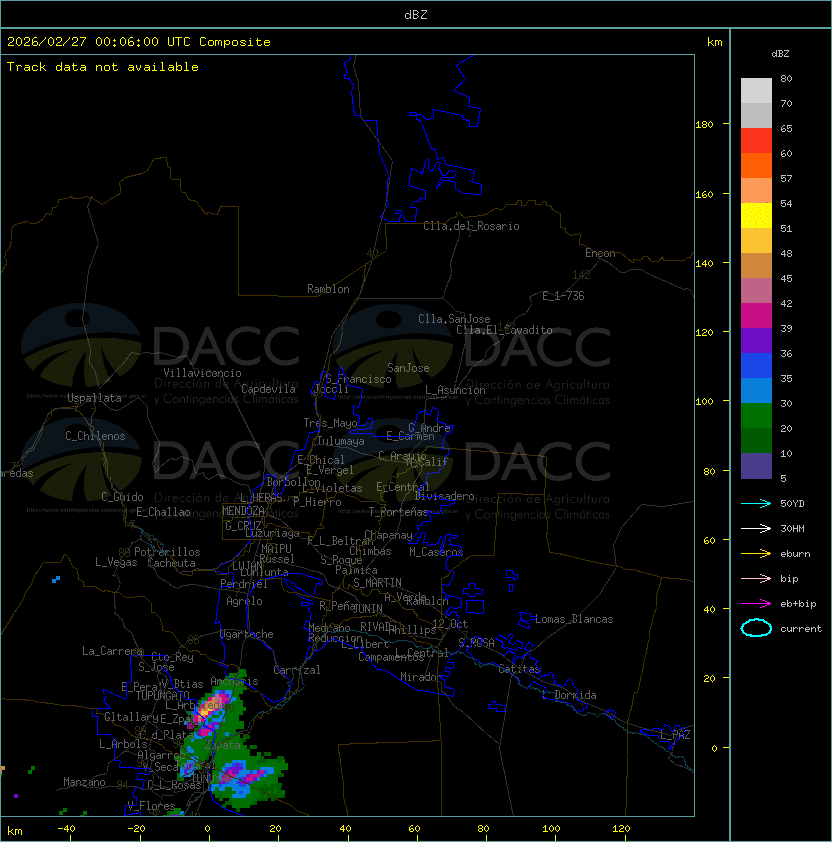The width and height of the screenshot is (832, 842).
Task: Click the 'Track data not available' message
Action: click(103, 67)
